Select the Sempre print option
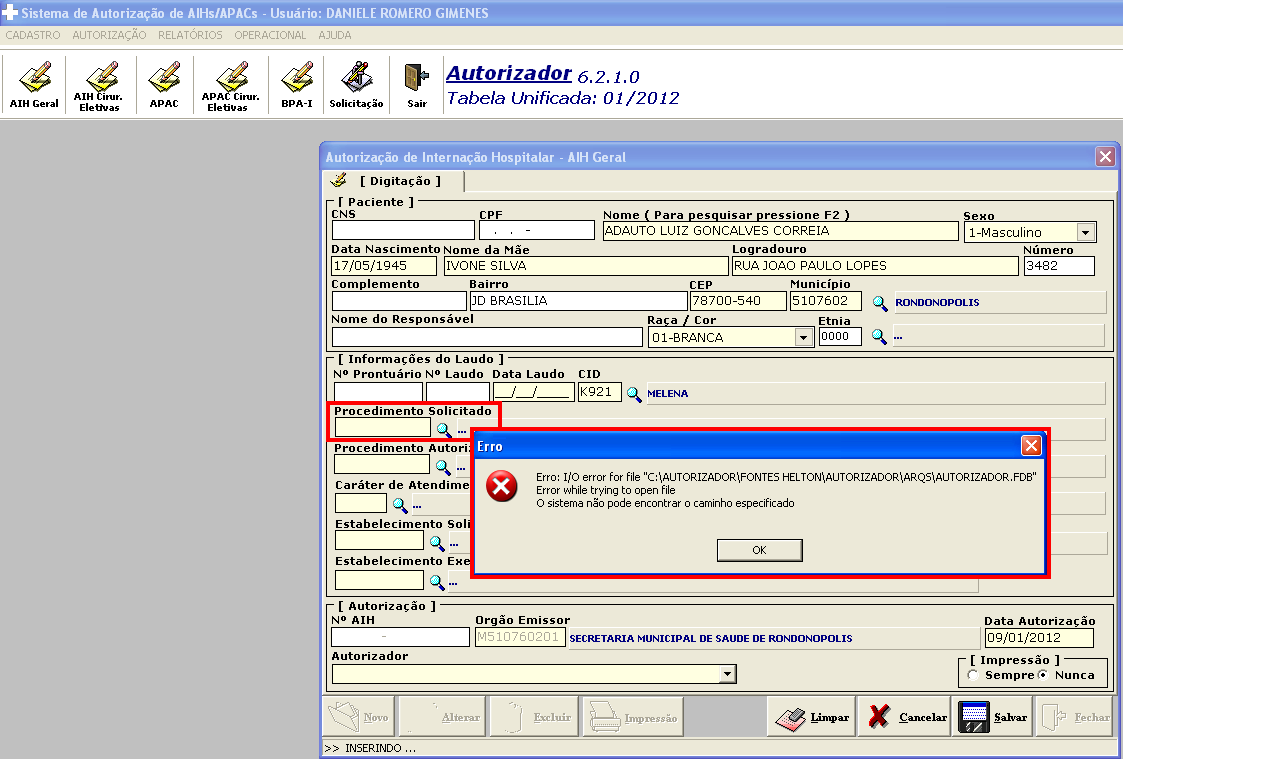Image resolution: width=1280 pixels, height=759 pixels. [973, 675]
